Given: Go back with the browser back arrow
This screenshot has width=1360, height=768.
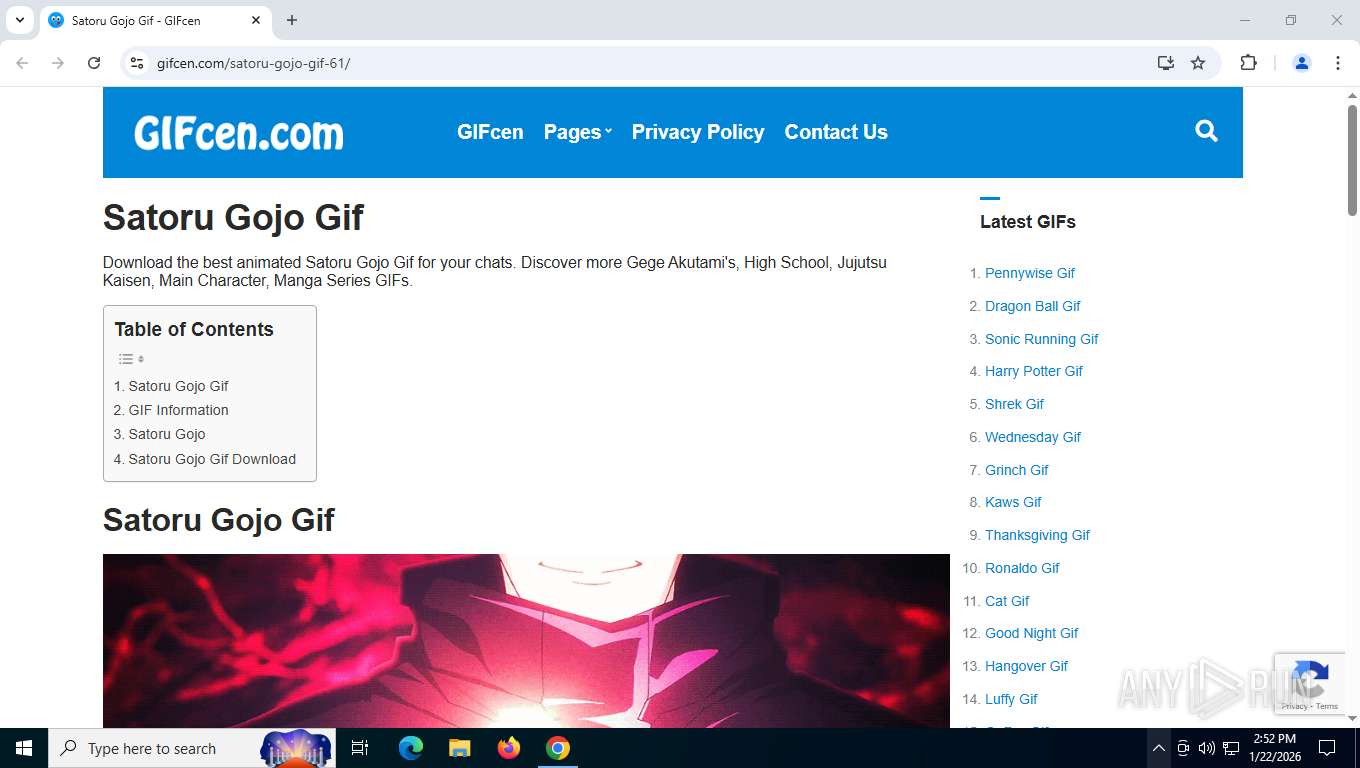Looking at the screenshot, I should (x=22, y=63).
